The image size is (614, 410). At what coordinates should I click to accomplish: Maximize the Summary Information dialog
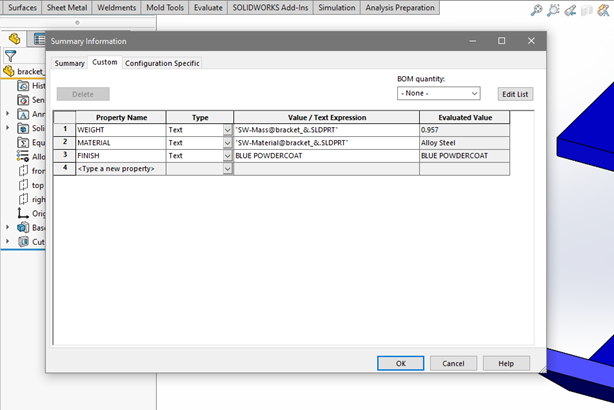coord(501,41)
